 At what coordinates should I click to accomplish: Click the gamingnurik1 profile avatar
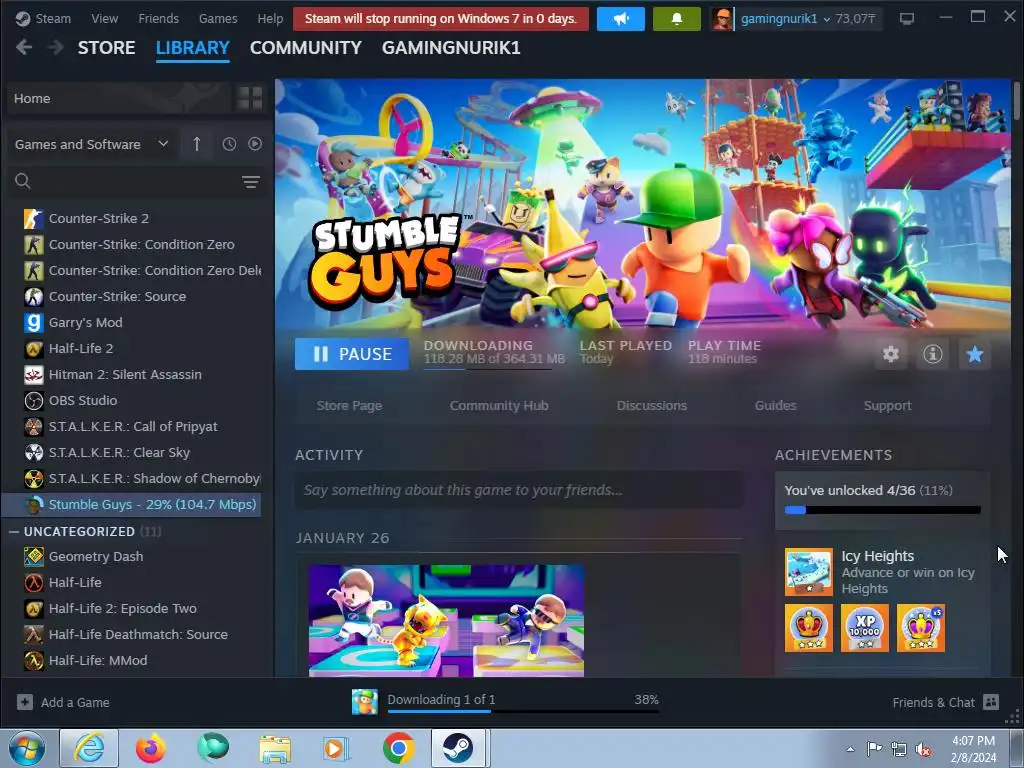(x=722, y=19)
